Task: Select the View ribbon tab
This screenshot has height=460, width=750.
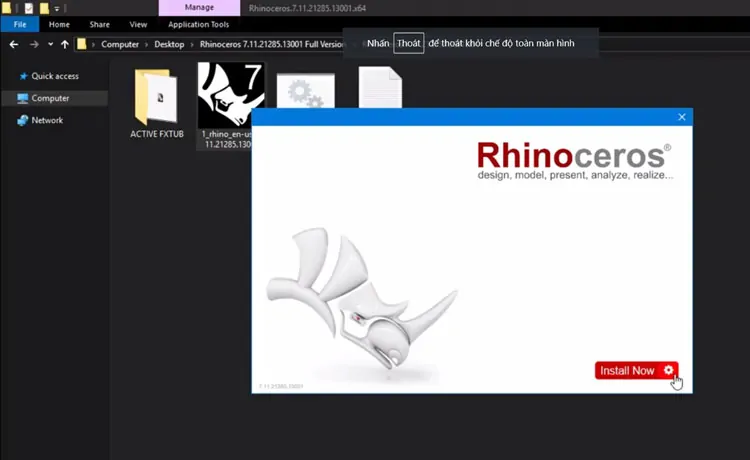Action: (138, 24)
